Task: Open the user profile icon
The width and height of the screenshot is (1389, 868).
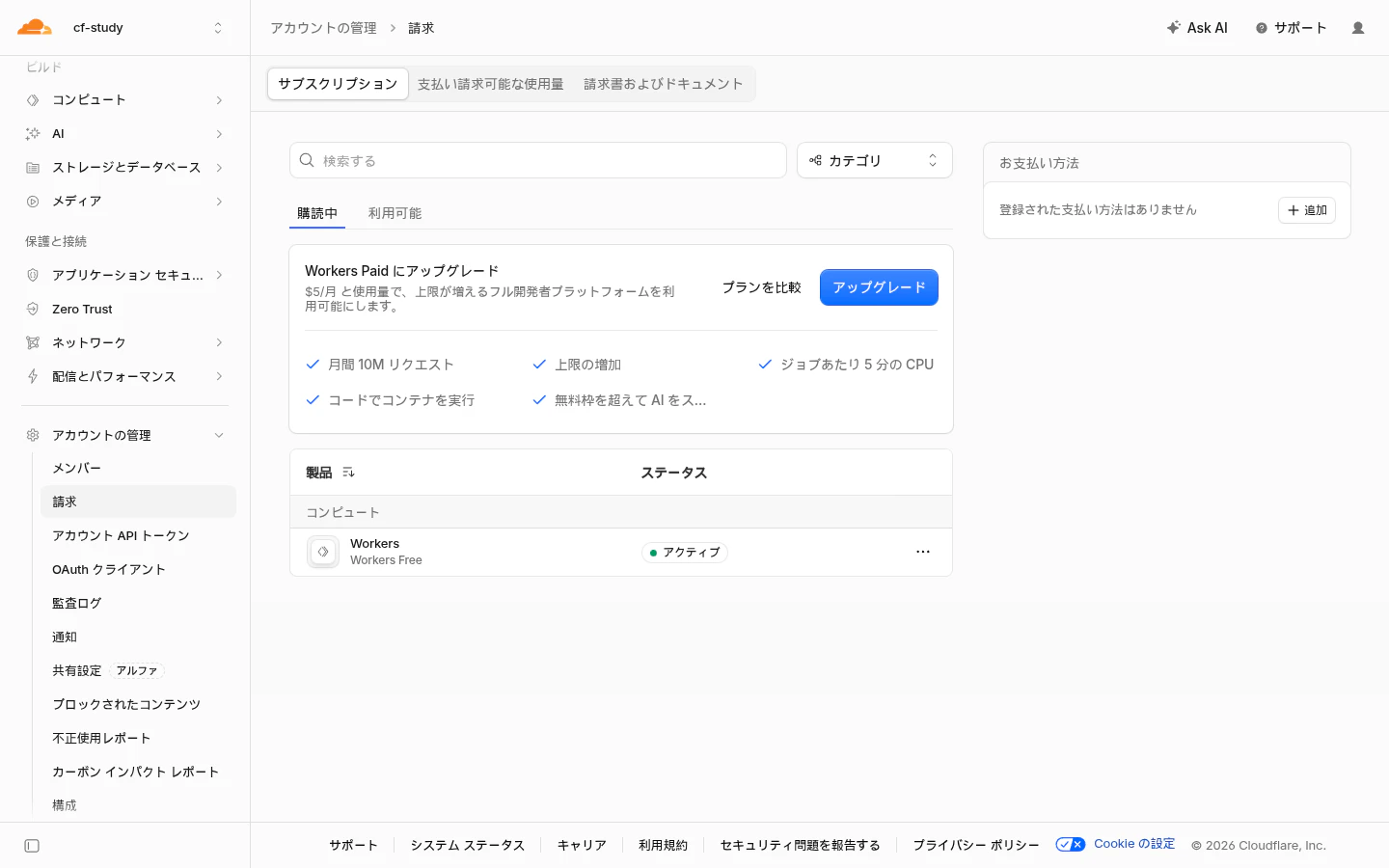Action: click(x=1358, y=28)
